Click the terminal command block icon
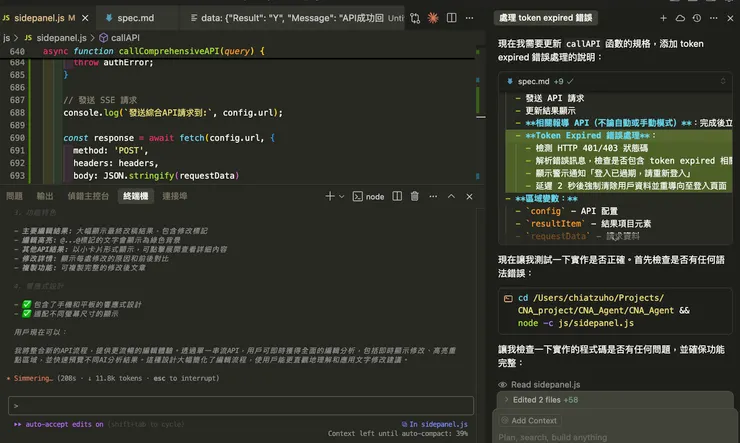Image resolution: width=740 pixels, height=443 pixels. pos(508,298)
